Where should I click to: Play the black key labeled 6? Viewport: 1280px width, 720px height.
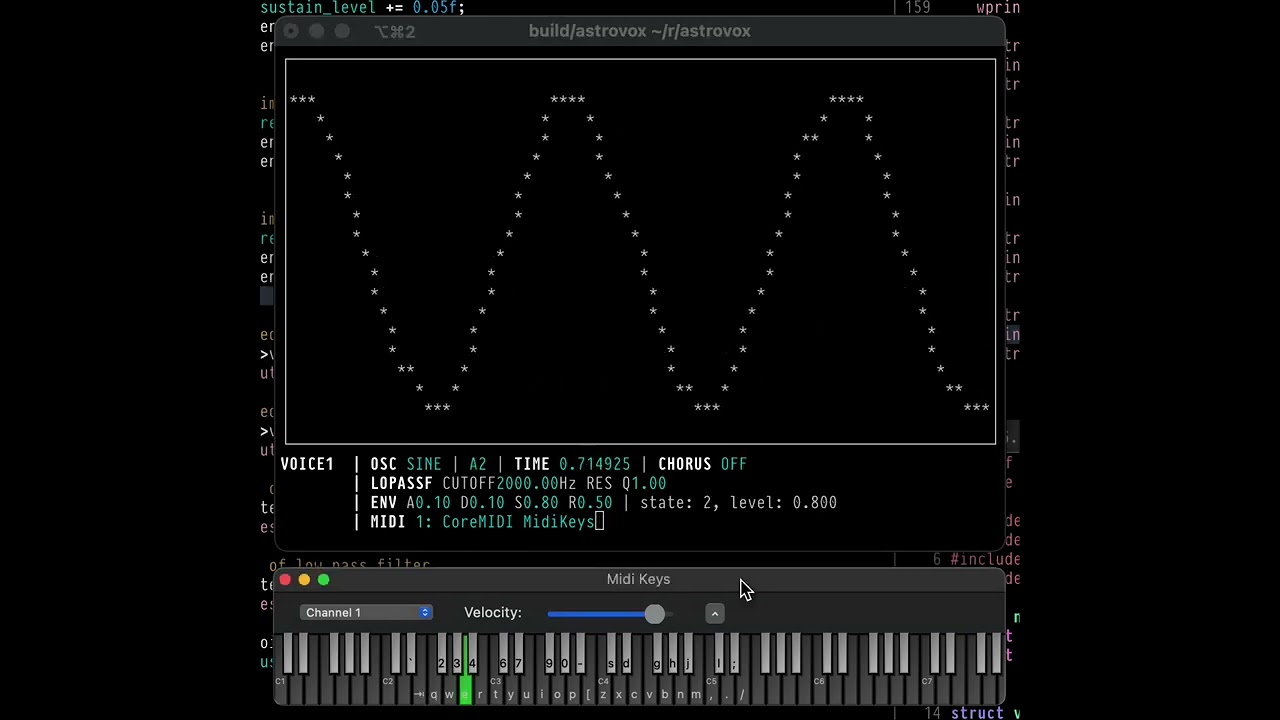tap(503, 655)
